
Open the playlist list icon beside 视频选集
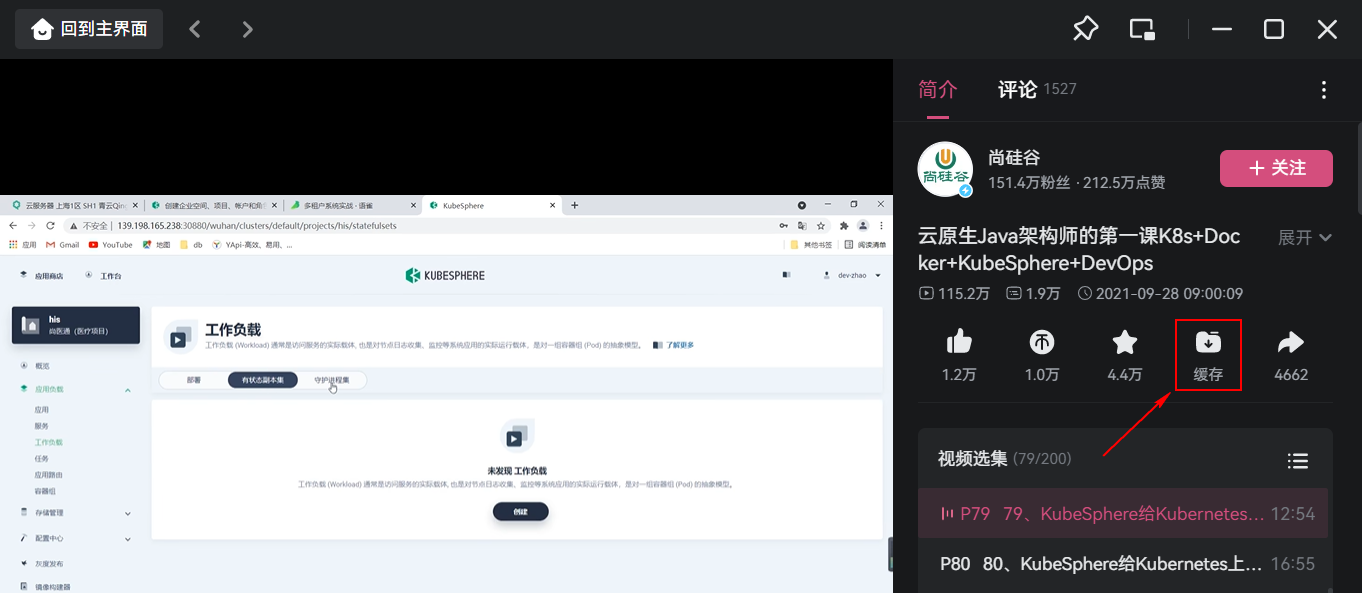[1297, 461]
